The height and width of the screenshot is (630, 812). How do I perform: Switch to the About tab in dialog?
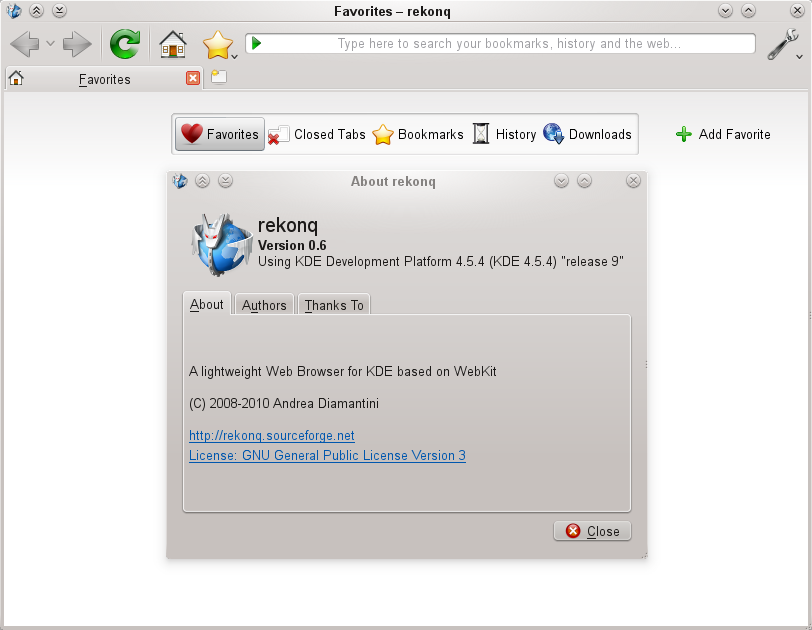click(207, 304)
